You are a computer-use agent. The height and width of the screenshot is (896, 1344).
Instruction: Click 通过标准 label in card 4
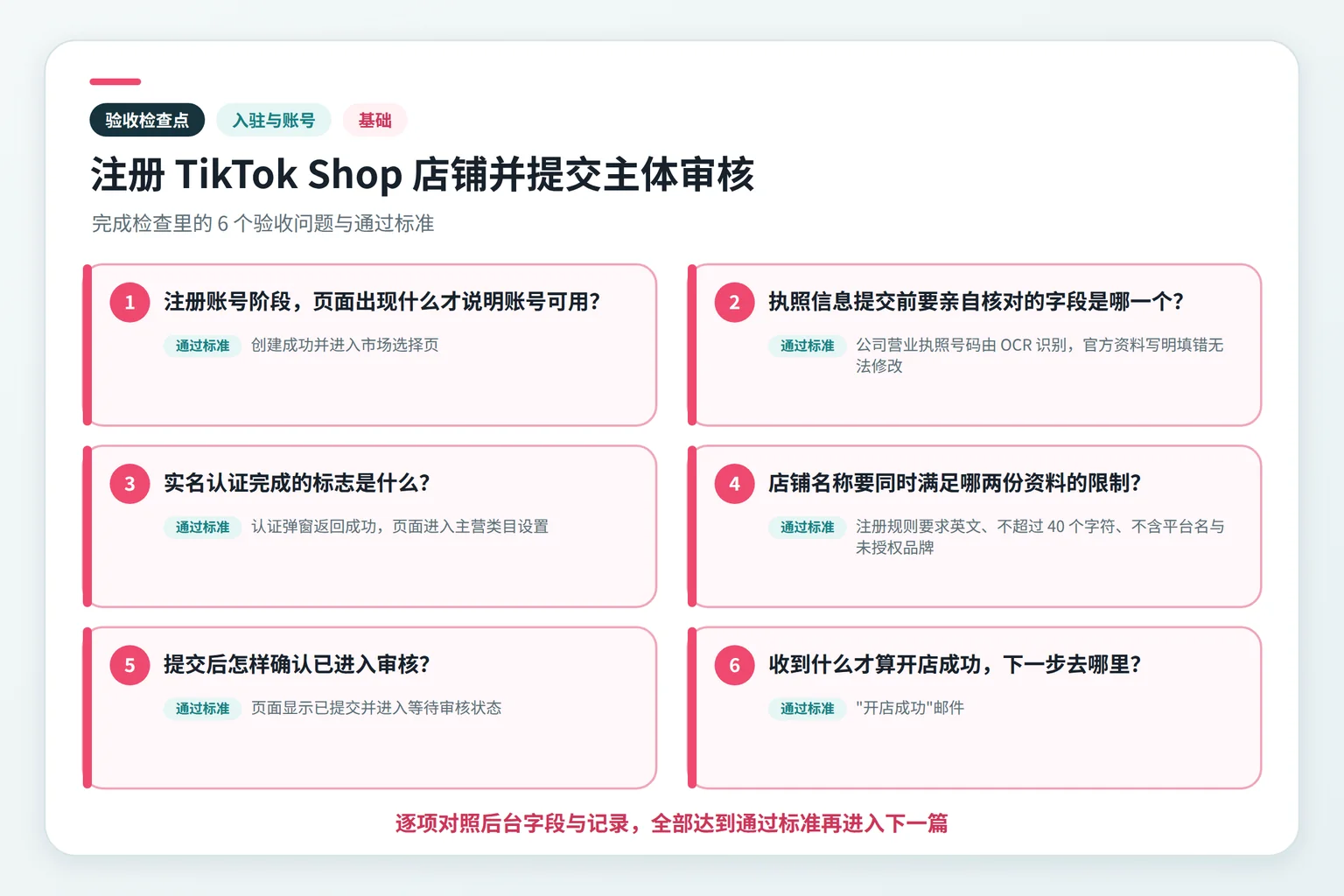tap(808, 527)
